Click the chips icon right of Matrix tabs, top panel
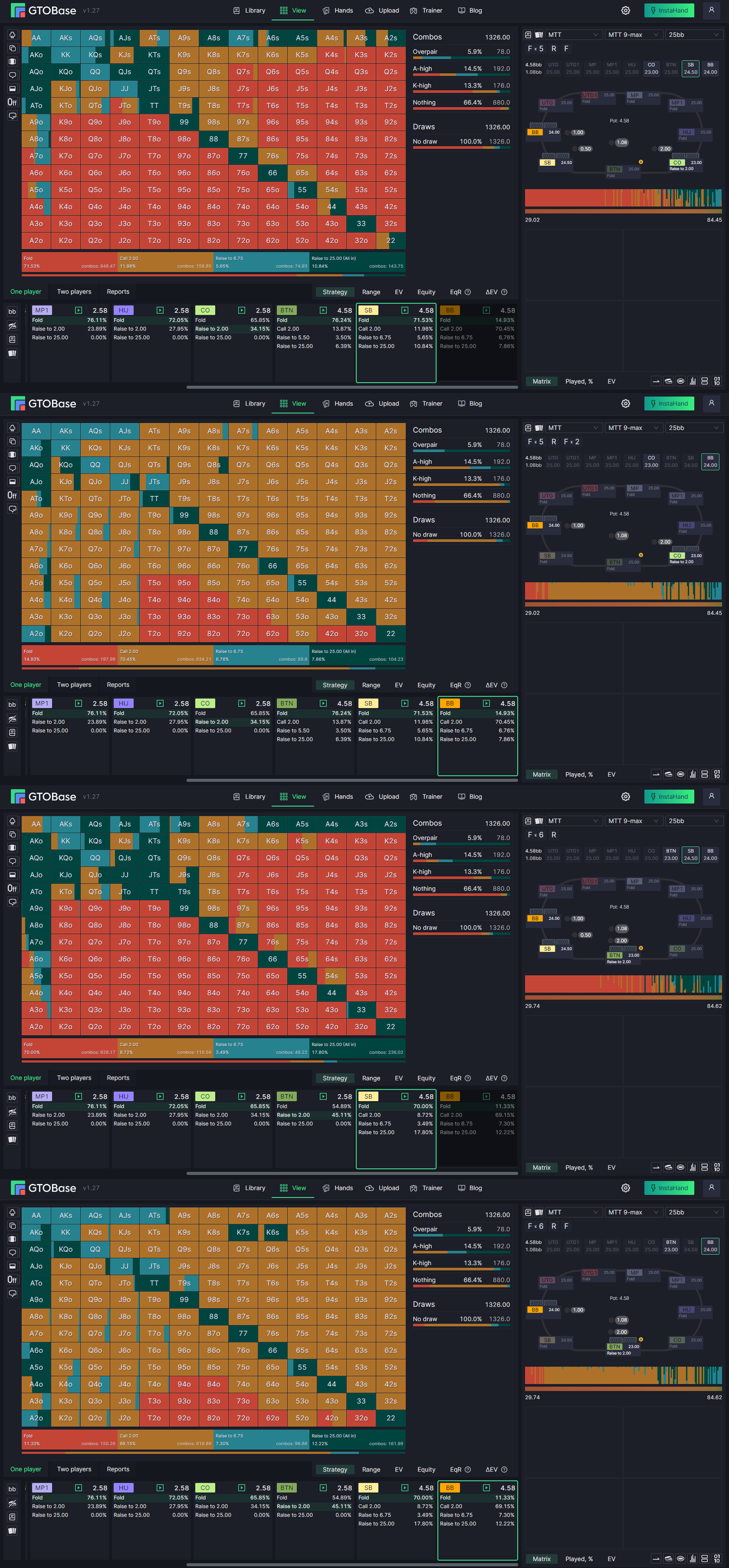The width and height of the screenshot is (729, 1568). tap(668, 382)
